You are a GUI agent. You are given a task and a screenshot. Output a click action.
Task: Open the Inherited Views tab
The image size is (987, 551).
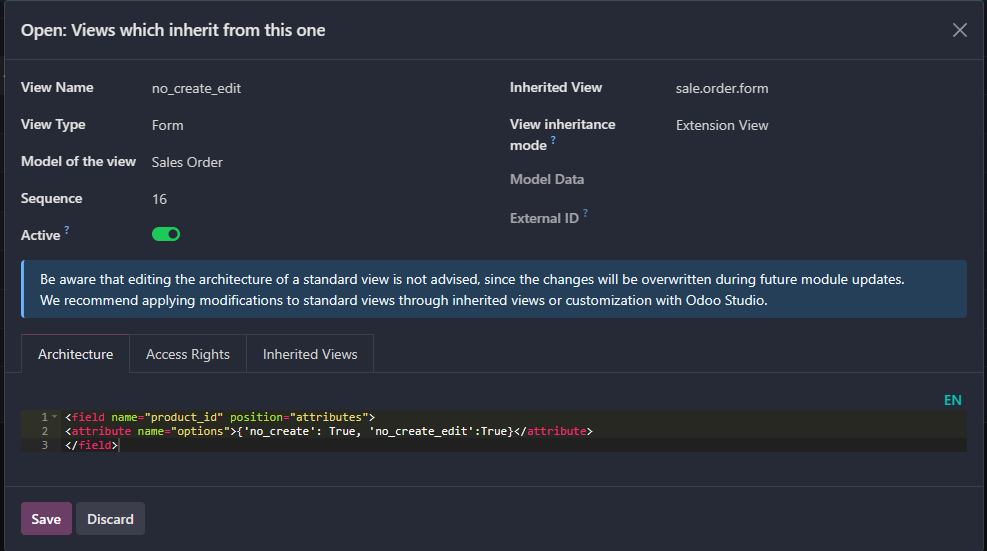[x=310, y=354]
